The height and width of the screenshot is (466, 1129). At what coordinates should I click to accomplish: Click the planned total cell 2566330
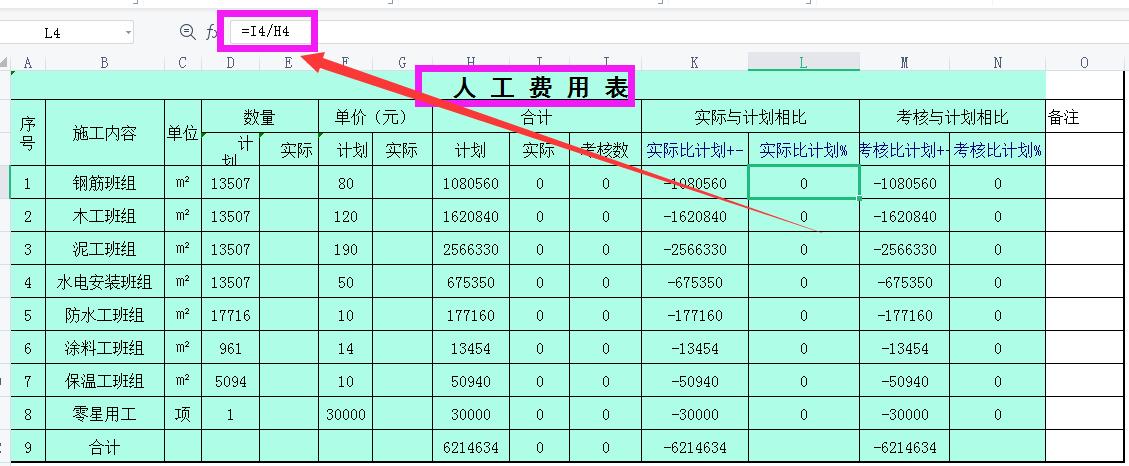[471, 249]
